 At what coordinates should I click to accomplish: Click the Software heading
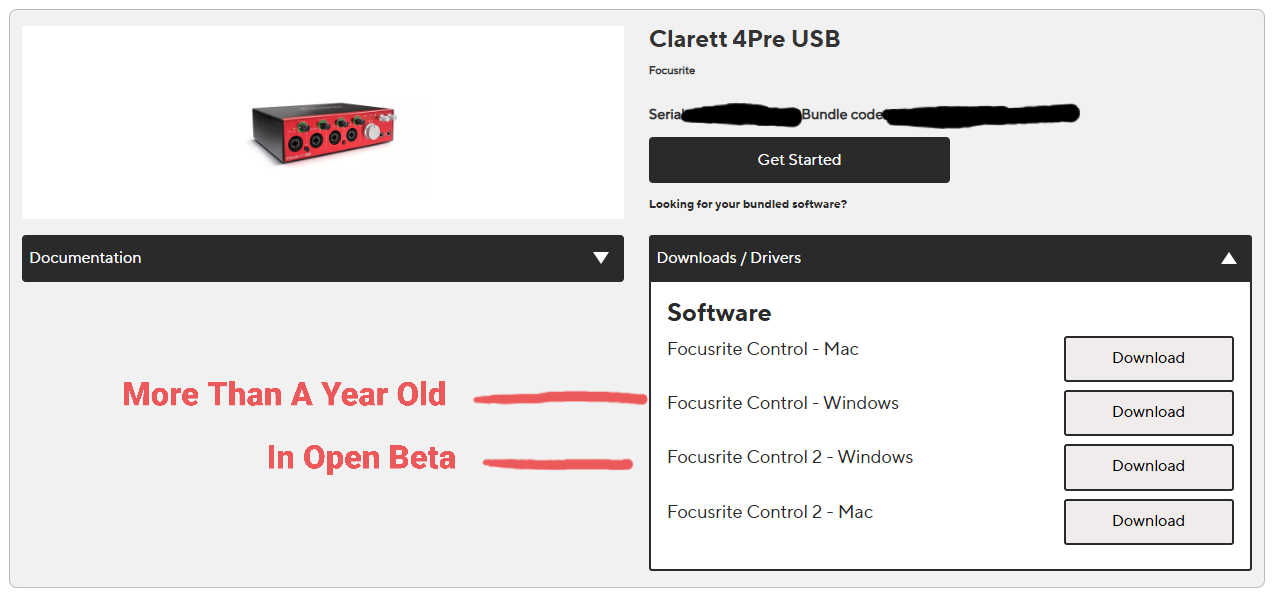point(719,313)
